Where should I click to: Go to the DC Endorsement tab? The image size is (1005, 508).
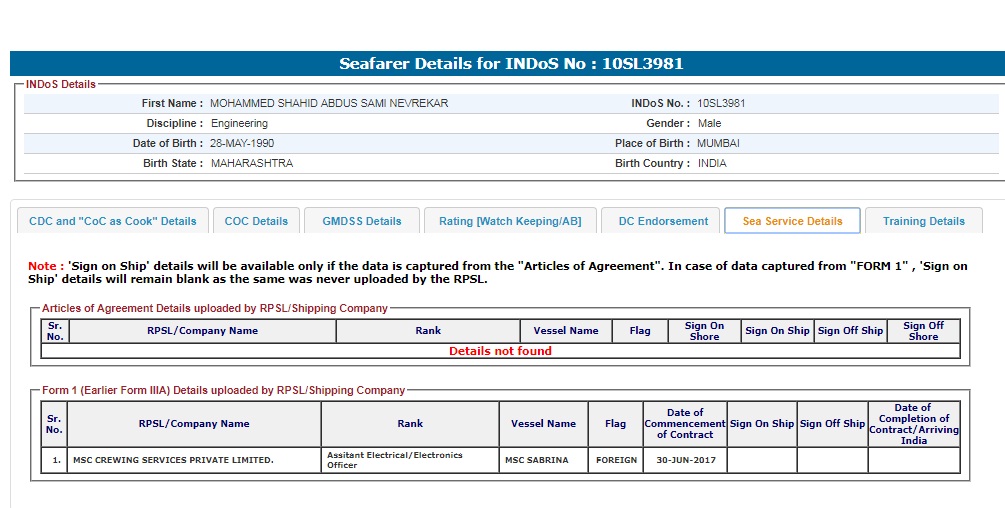coord(663,221)
